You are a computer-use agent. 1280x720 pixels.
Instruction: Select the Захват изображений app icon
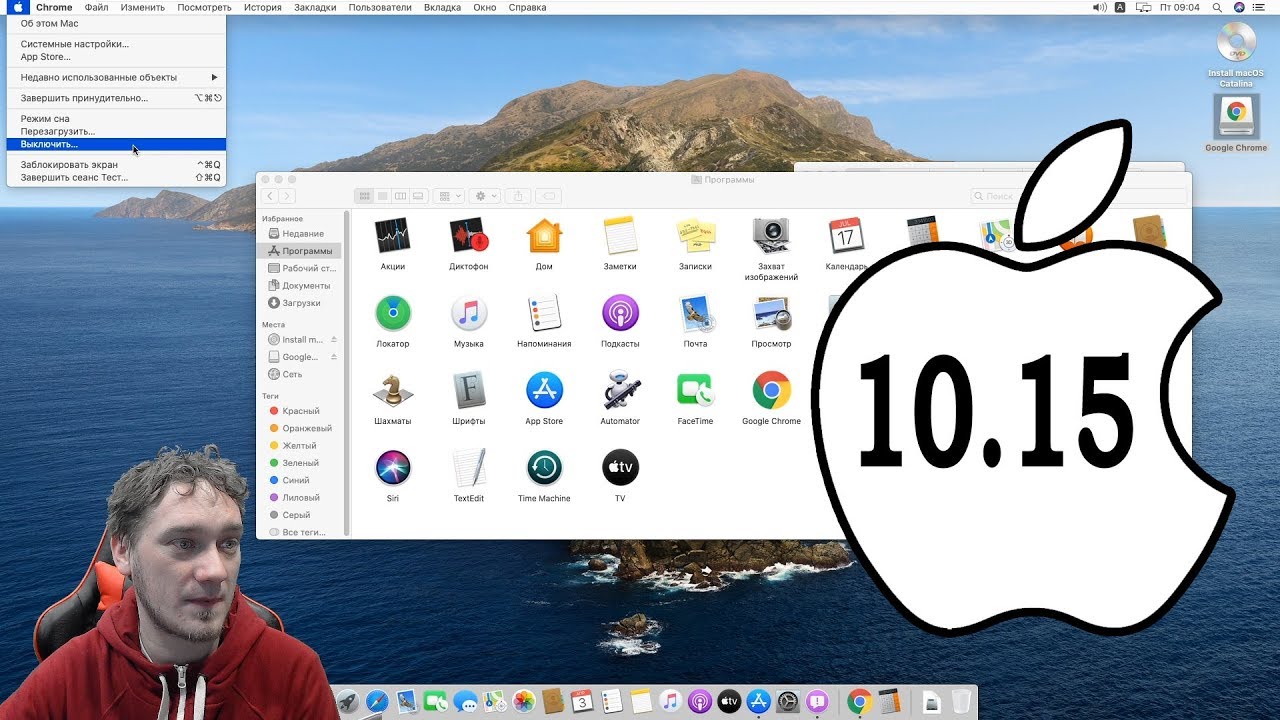pyautogui.click(x=771, y=236)
